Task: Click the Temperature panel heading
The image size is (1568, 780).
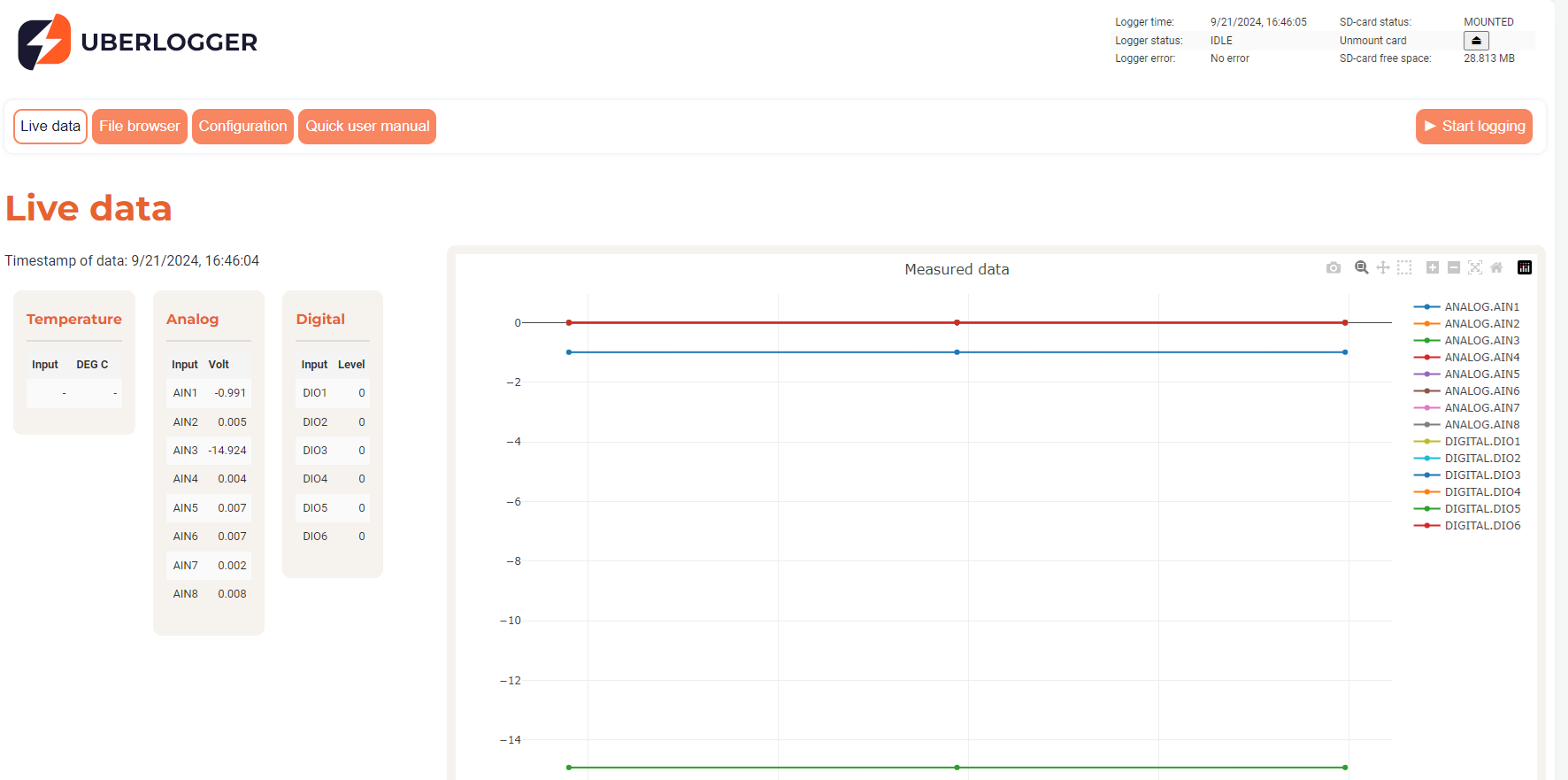Action: (x=74, y=320)
